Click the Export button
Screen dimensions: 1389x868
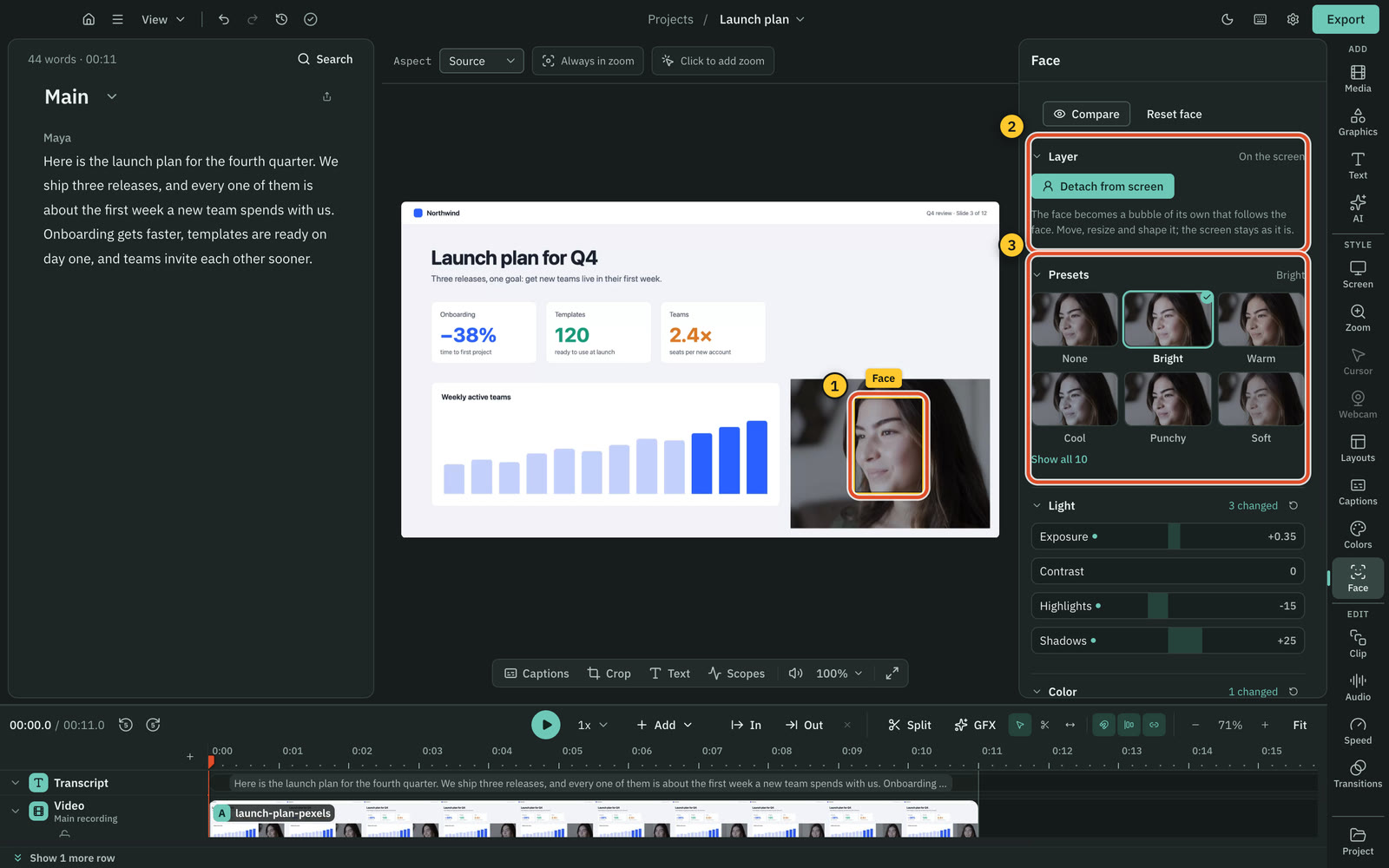(1346, 19)
